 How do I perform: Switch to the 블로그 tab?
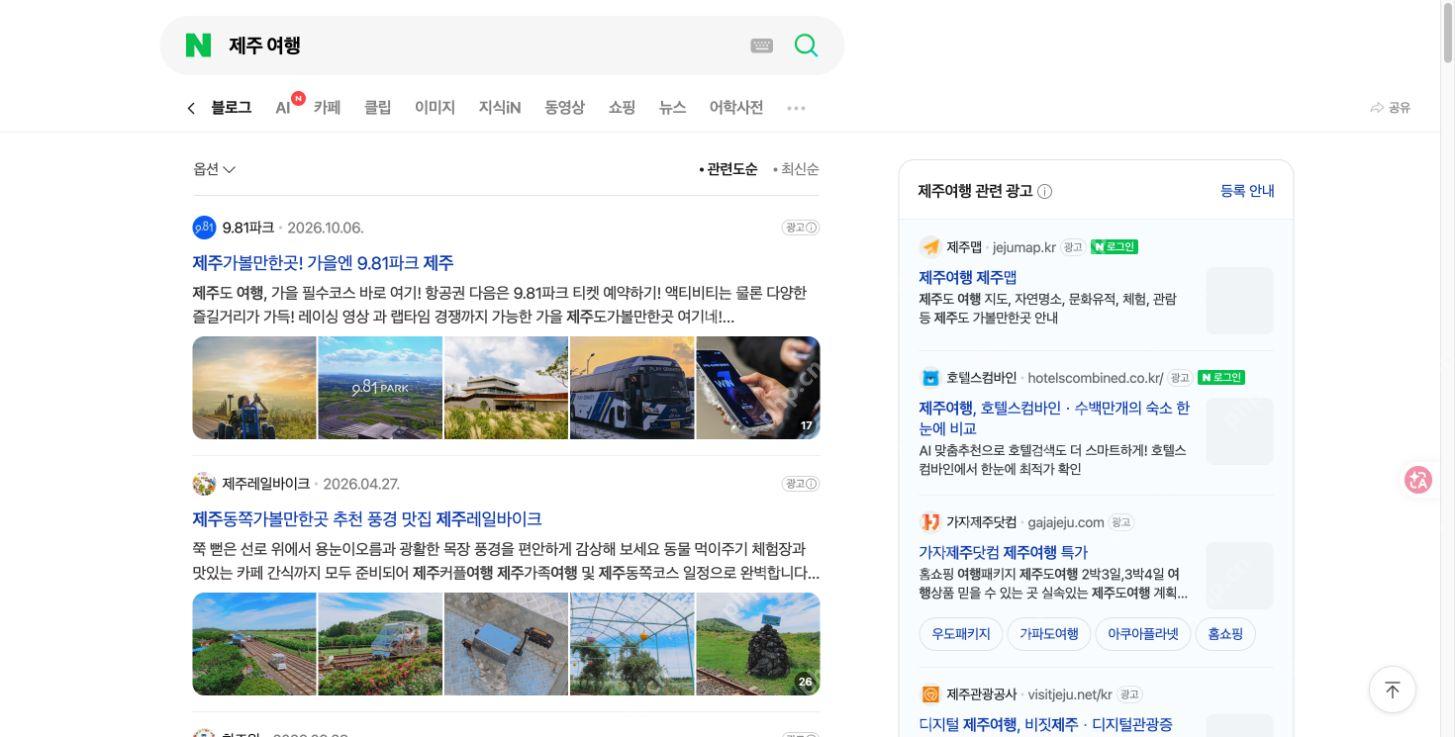click(x=231, y=108)
